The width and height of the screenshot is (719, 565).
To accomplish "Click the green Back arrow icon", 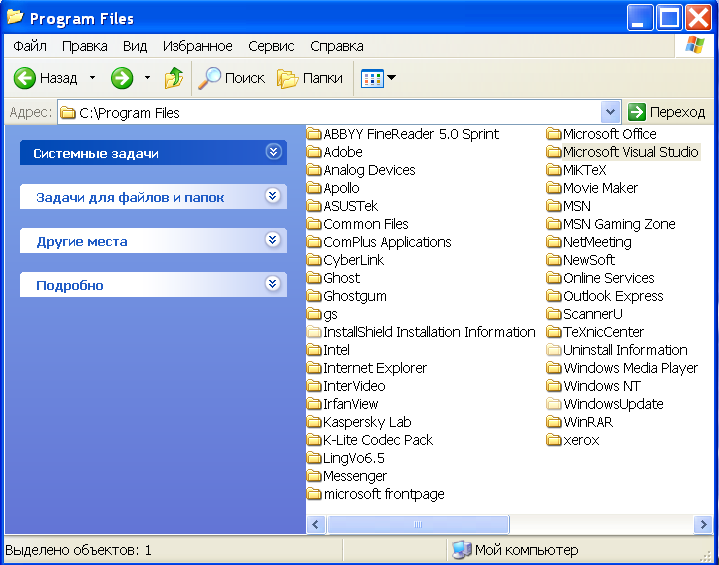I will click(25, 78).
